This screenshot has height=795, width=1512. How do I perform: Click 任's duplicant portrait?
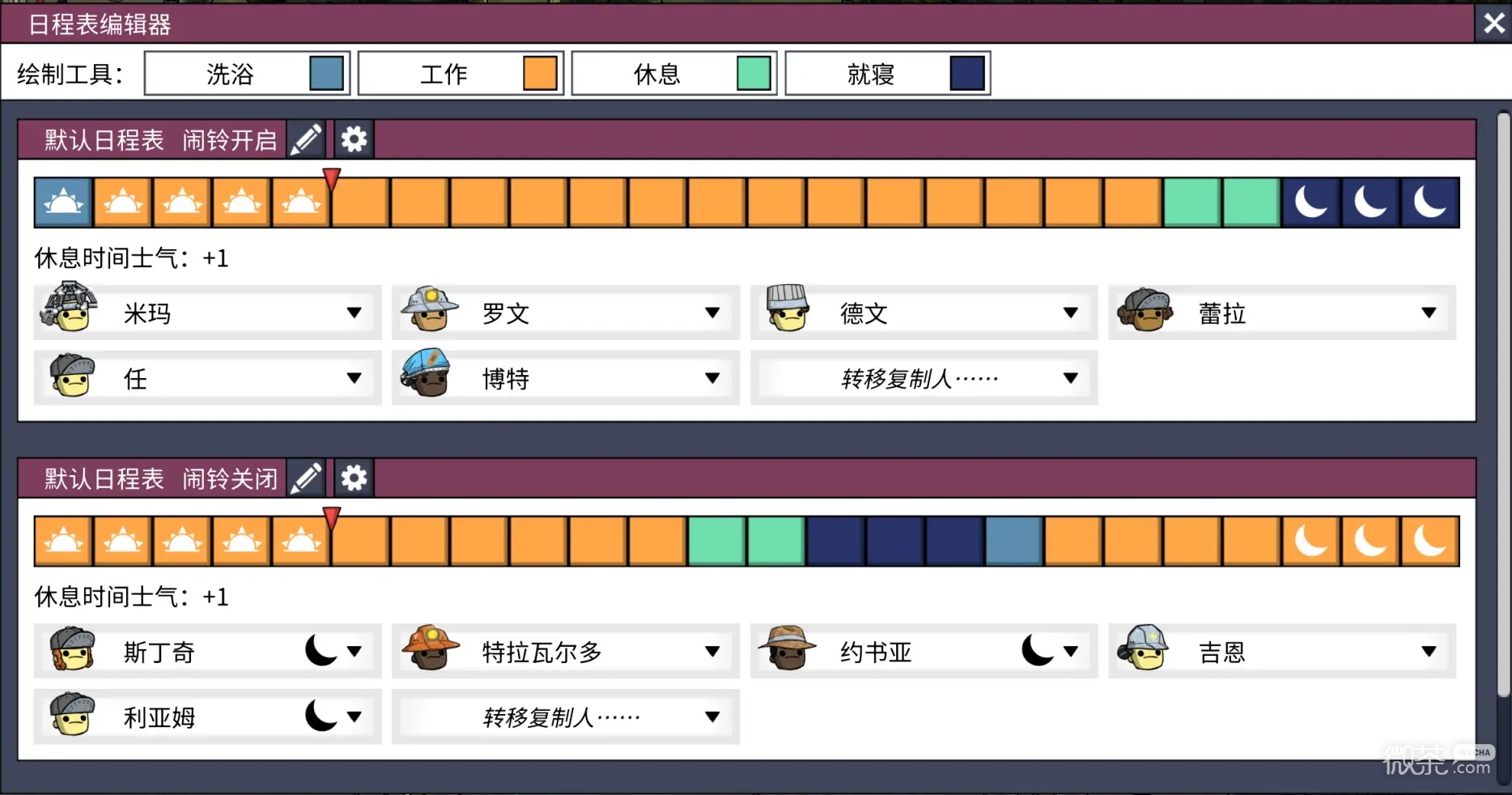click(x=72, y=375)
